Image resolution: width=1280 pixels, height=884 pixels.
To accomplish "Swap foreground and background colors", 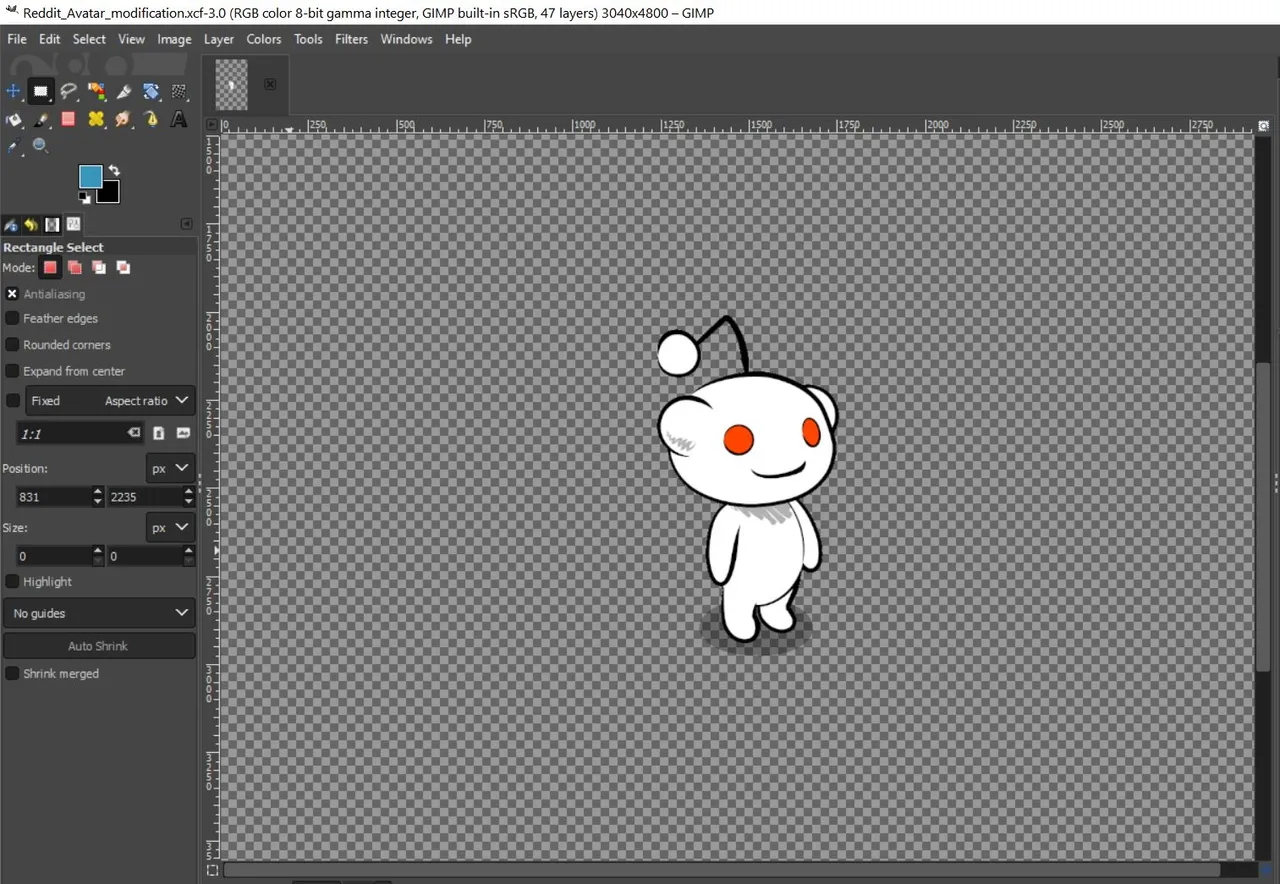I will click(114, 170).
